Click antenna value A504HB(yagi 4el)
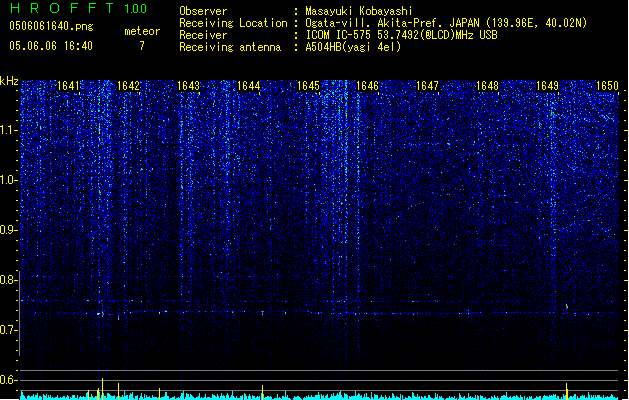629x400 pixels. [353, 47]
